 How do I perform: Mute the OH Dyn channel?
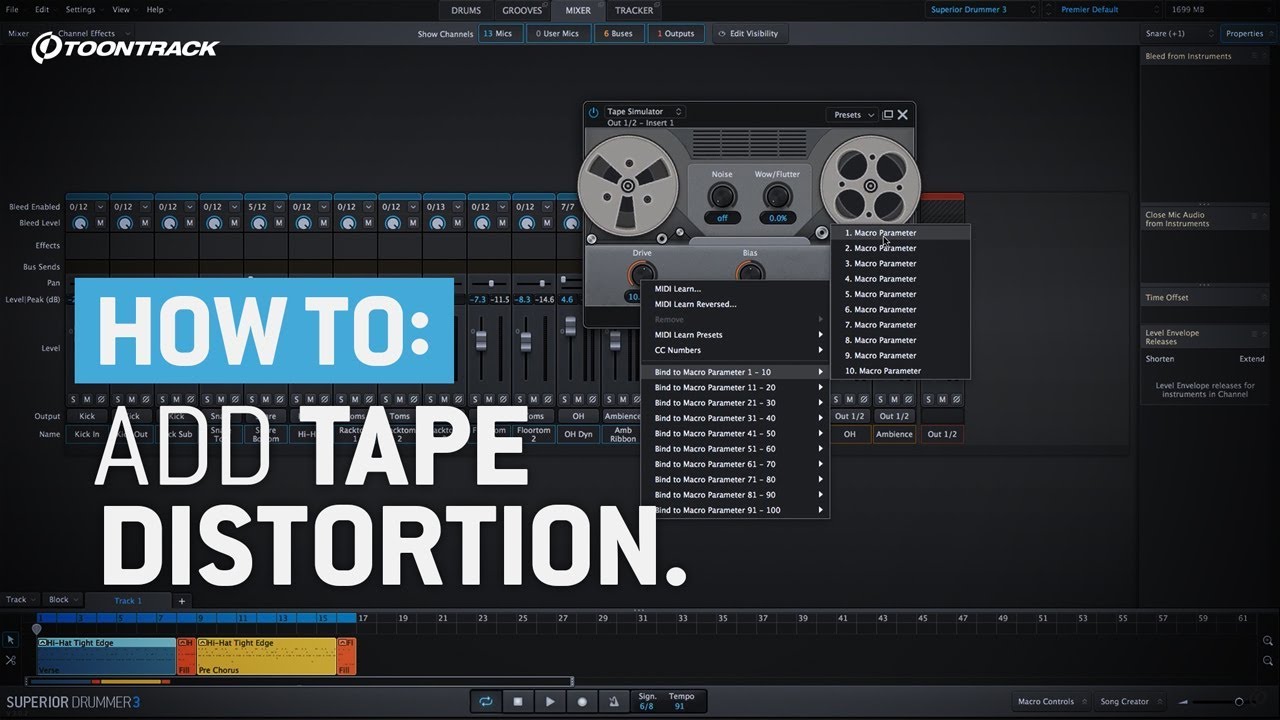coord(578,399)
